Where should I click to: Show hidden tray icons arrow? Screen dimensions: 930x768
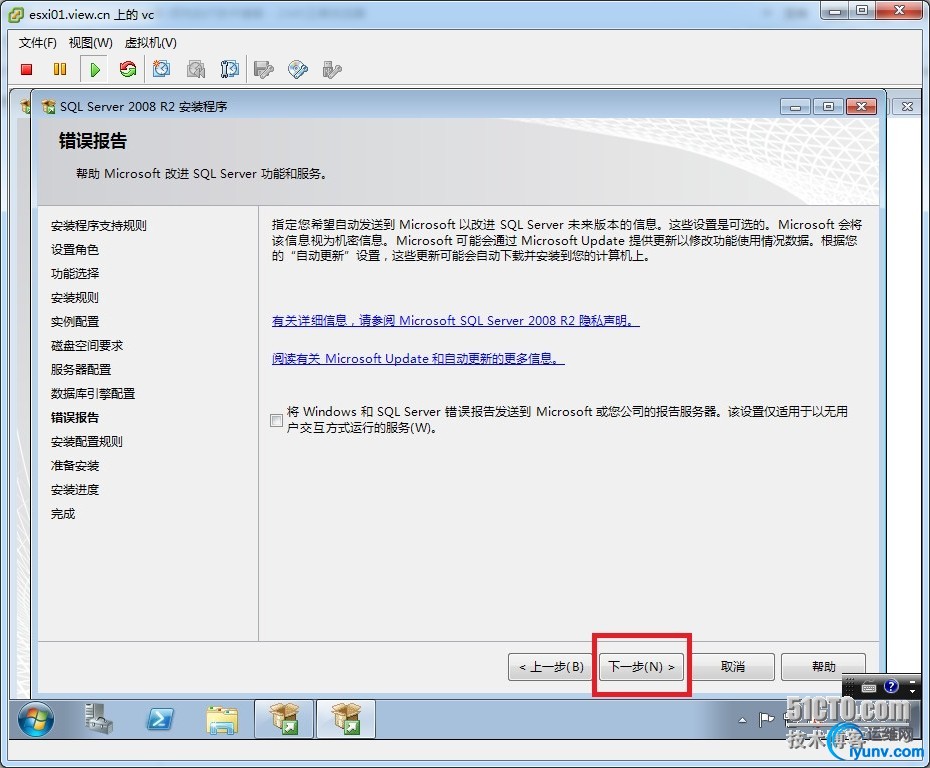point(742,720)
